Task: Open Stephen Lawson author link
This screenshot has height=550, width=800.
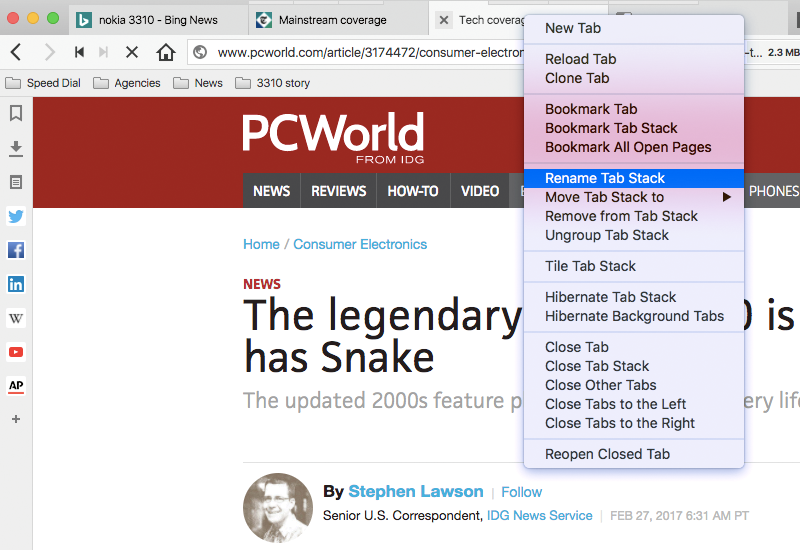Action: [416, 491]
